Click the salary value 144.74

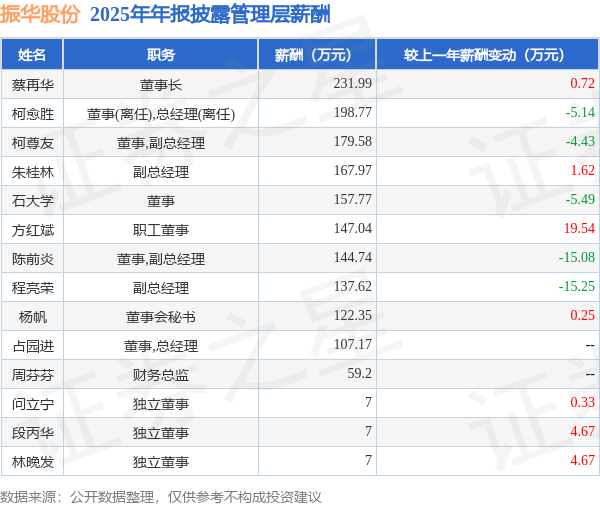click(x=352, y=257)
